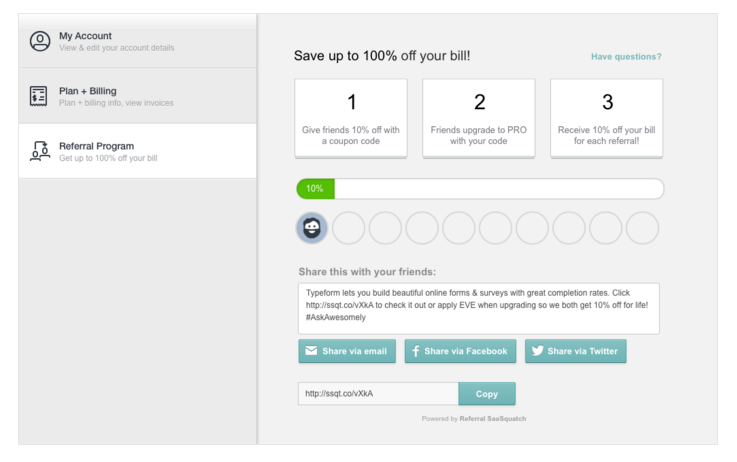Open the My Account section
Screen dimensions: 737x462
tap(138, 41)
